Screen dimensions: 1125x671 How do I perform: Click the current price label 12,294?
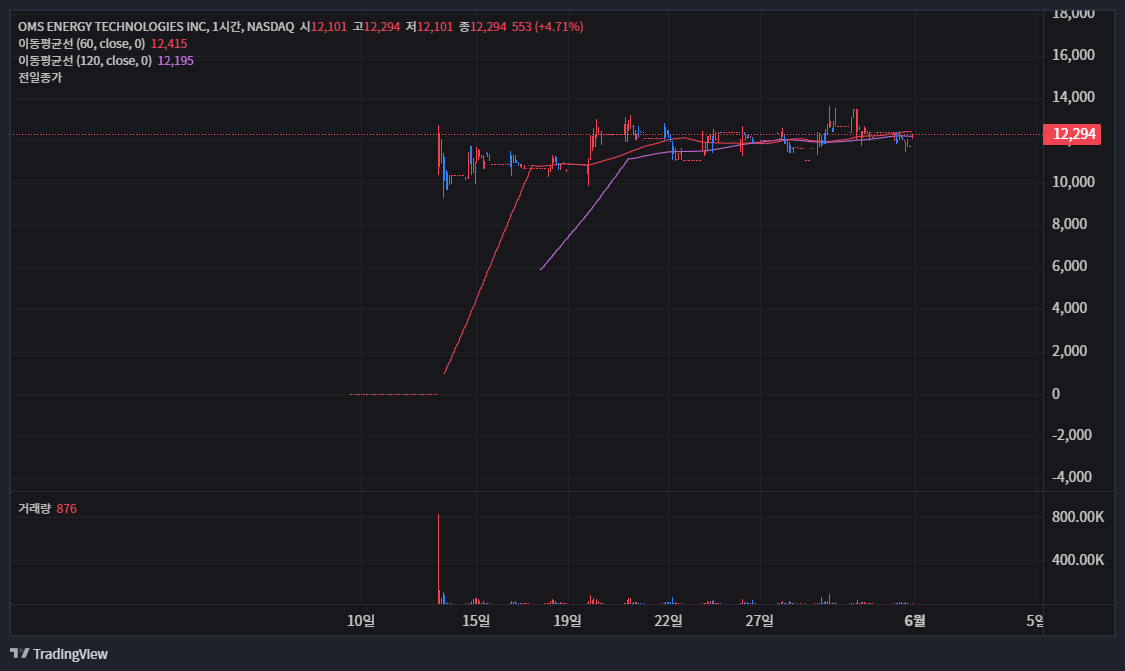1073,134
